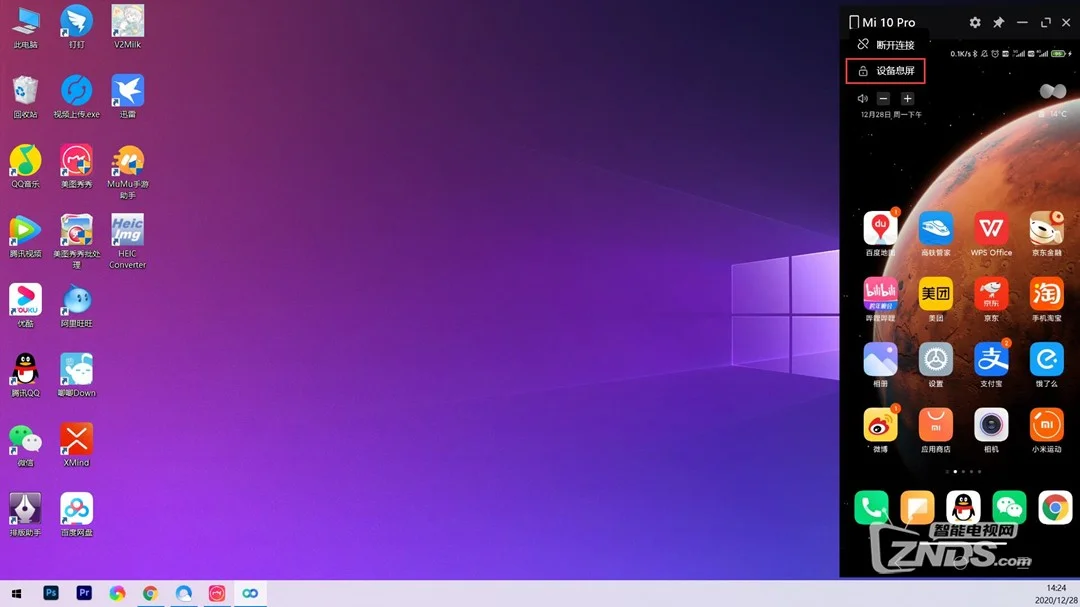1080x607 pixels.
Task: Increase phone volume with the plus button
Action: click(x=907, y=99)
